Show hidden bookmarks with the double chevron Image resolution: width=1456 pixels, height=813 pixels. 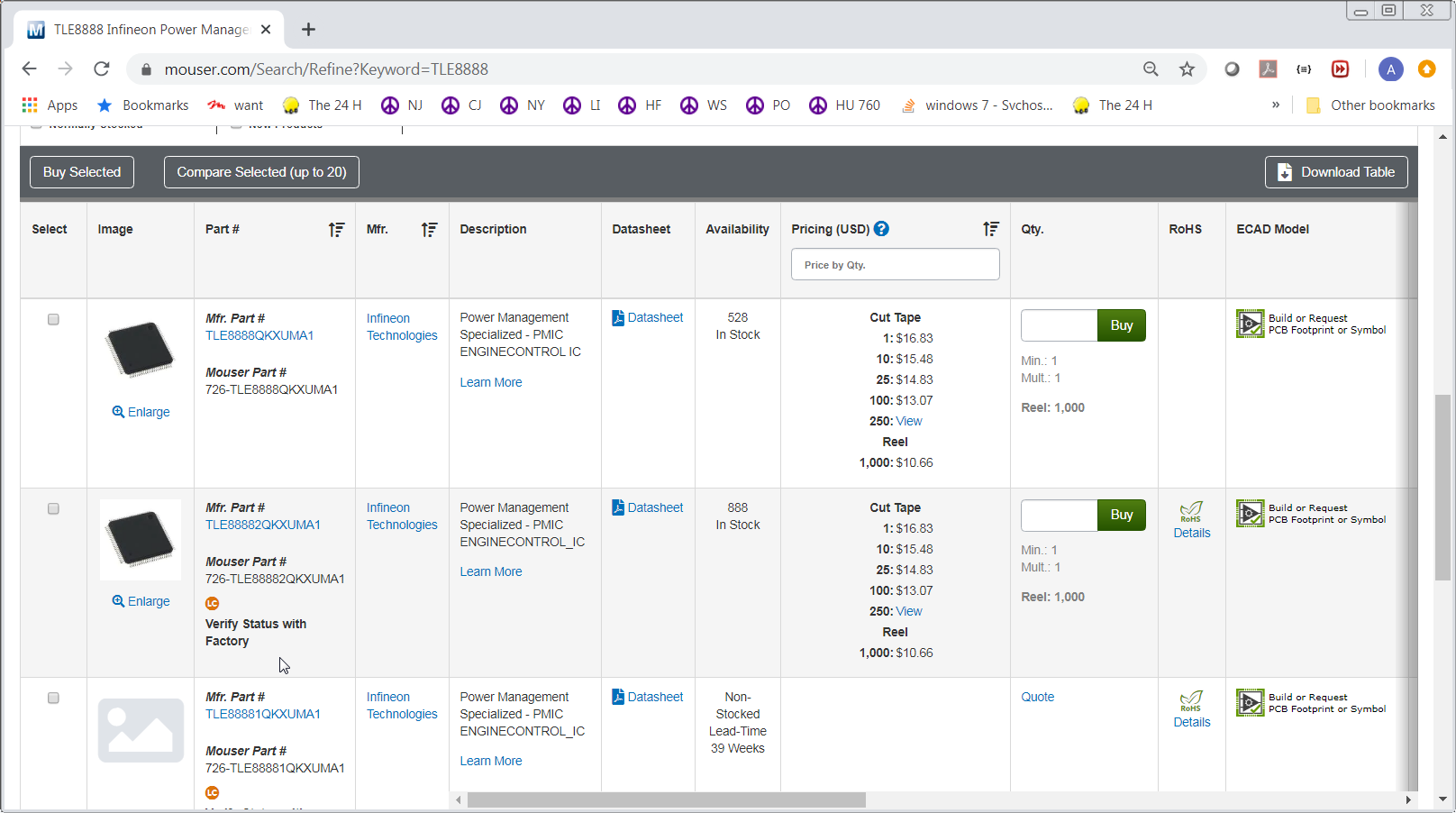pos(1275,105)
